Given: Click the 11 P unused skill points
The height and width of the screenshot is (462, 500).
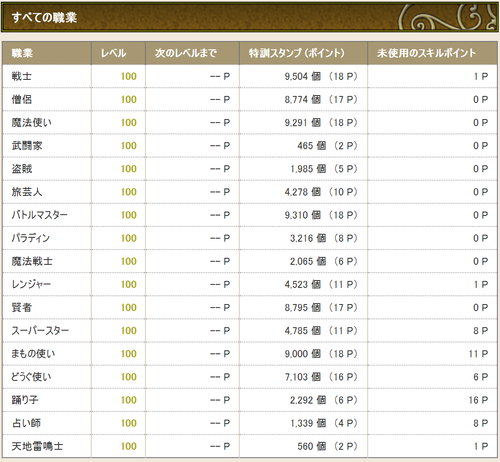Looking at the screenshot, I should point(478,354).
